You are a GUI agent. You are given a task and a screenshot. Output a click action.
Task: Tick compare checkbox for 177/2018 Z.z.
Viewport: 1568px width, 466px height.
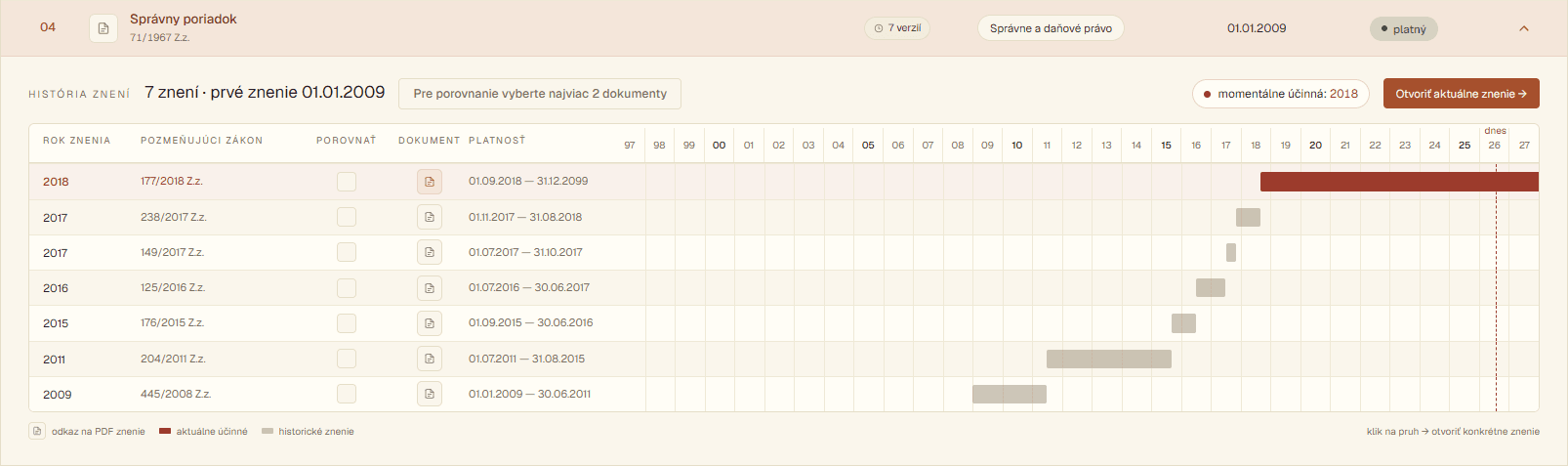tap(347, 182)
